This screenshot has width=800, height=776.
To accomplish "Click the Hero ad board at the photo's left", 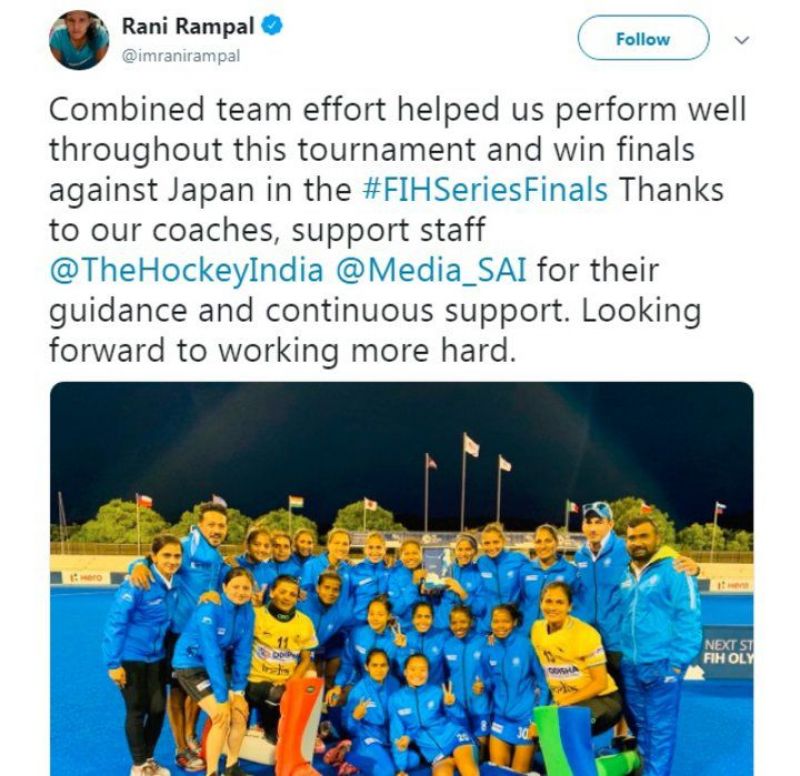I will (x=85, y=578).
